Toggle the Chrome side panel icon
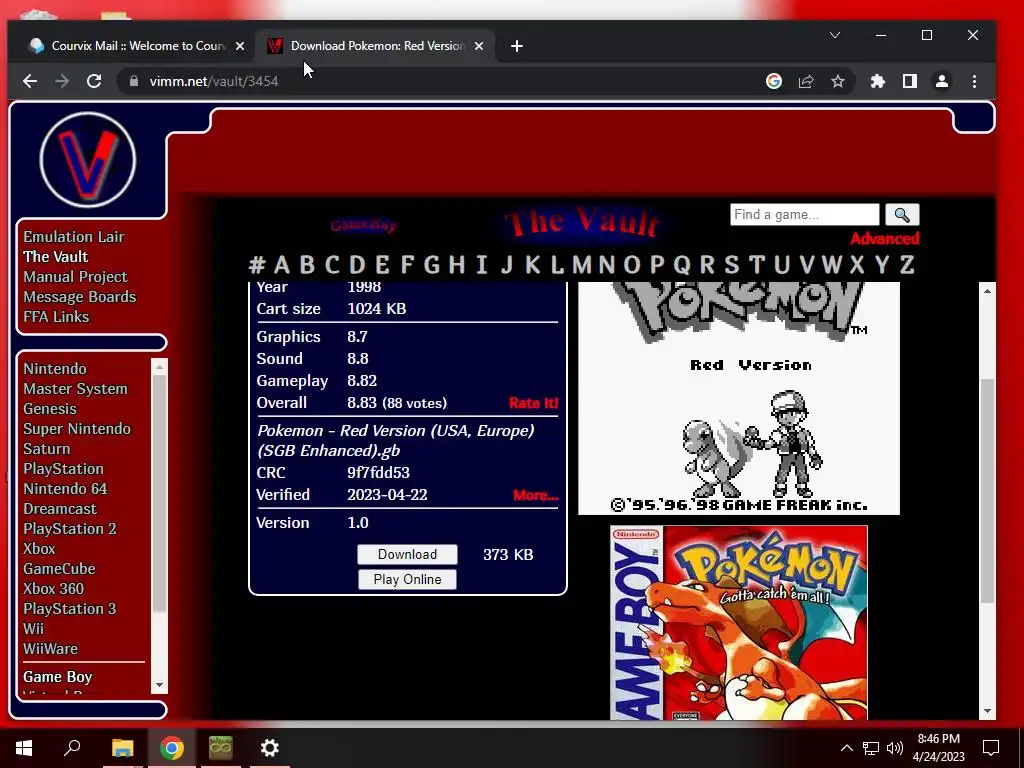 910,81
